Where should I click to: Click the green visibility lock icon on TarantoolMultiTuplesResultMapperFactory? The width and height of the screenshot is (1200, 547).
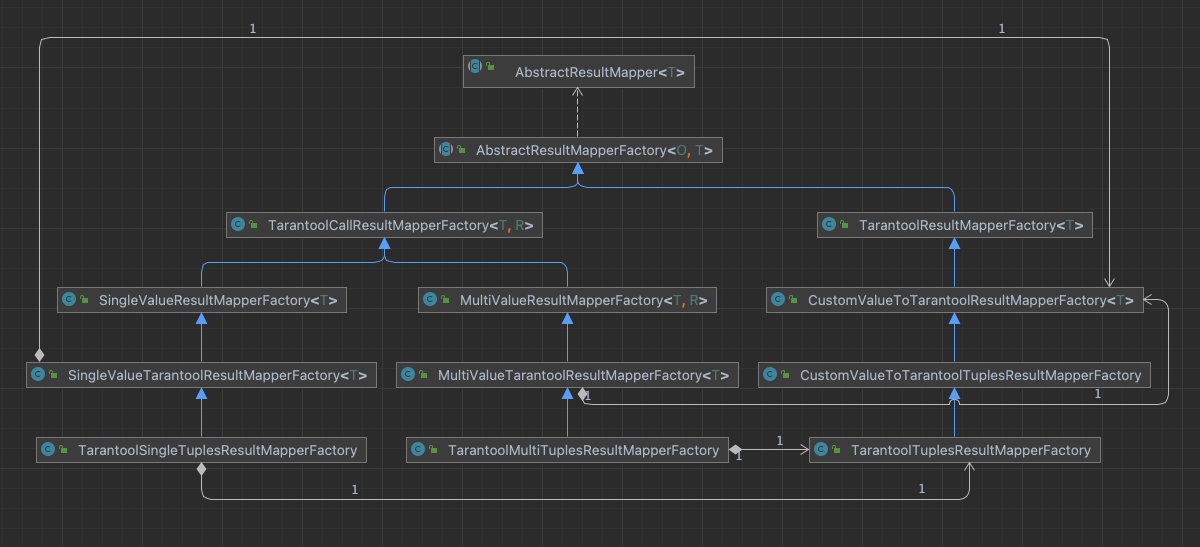[x=435, y=451]
